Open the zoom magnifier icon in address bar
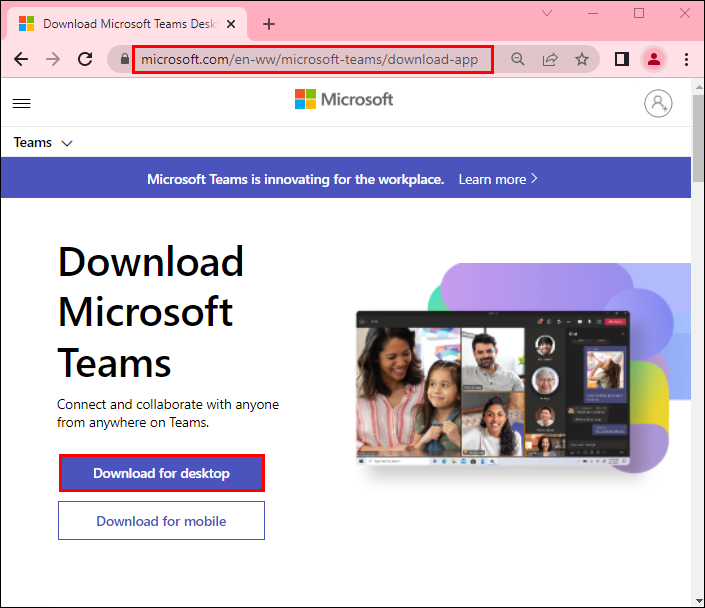Image resolution: width=705 pixels, height=608 pixels. click(x=518, y=59)
